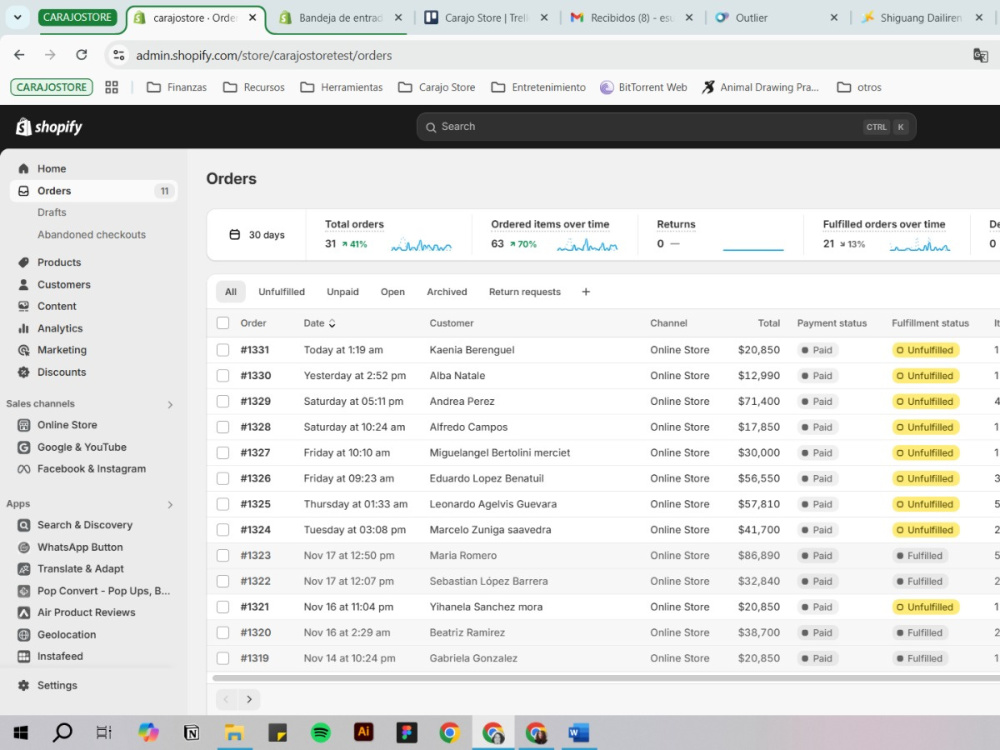
Task: Open BitTorrent Web bookmark
Action: coord(644,87)
